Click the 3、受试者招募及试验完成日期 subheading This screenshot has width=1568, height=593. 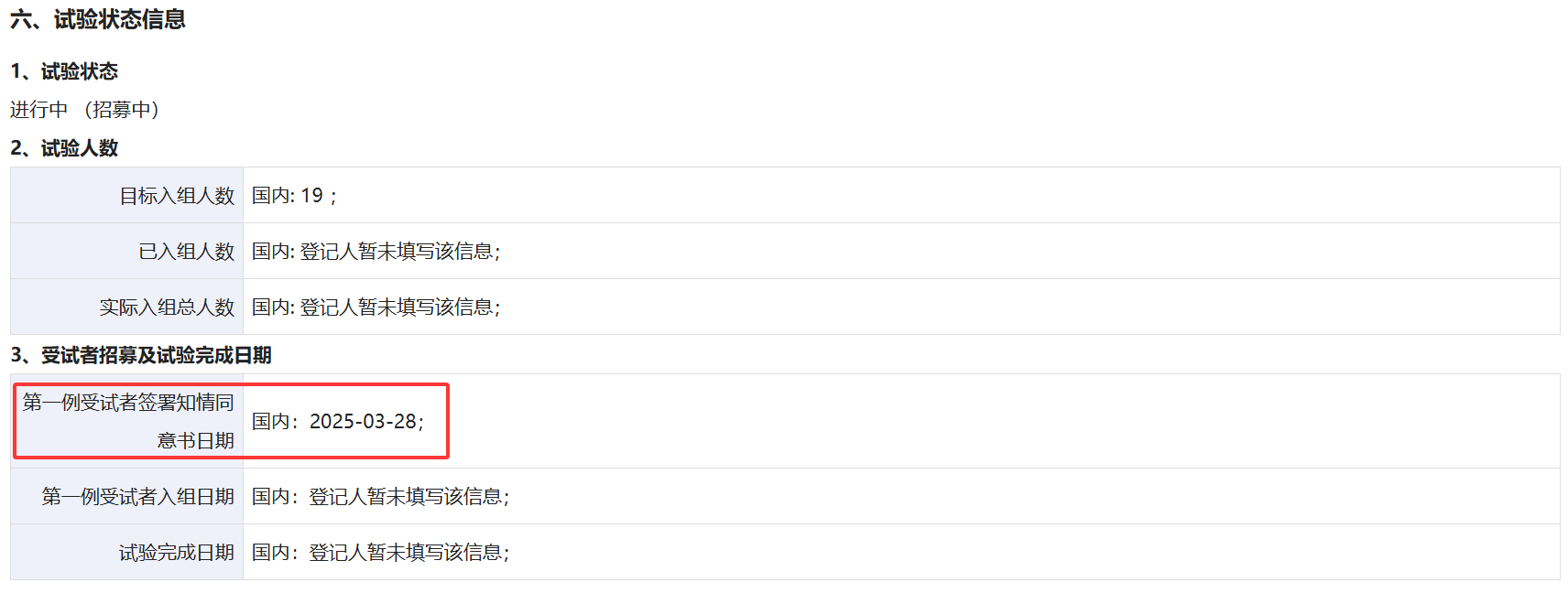(141, 355)
